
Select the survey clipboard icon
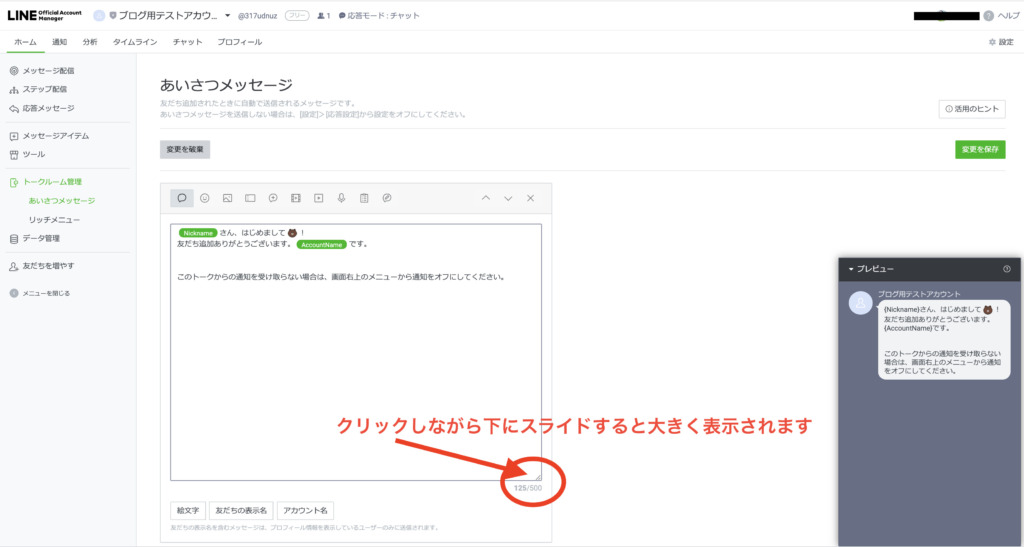pos(364,198)
